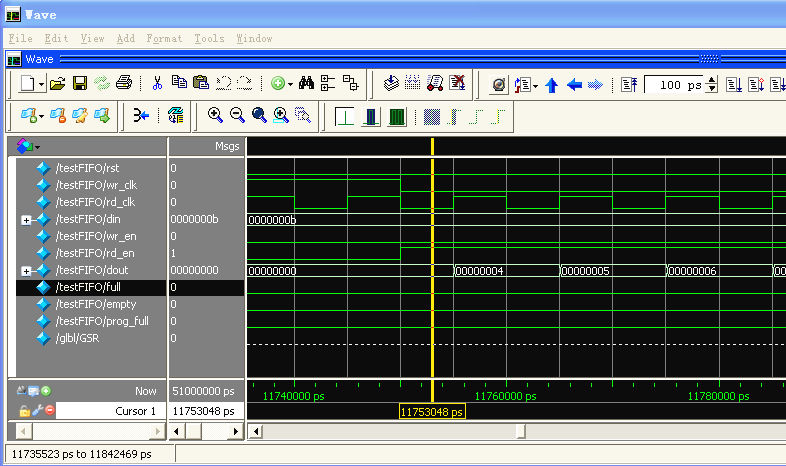Viewport: 786px width, 466px height.
Task: Click the Zoom Out magnifier icon
Action: pos(237,116)
